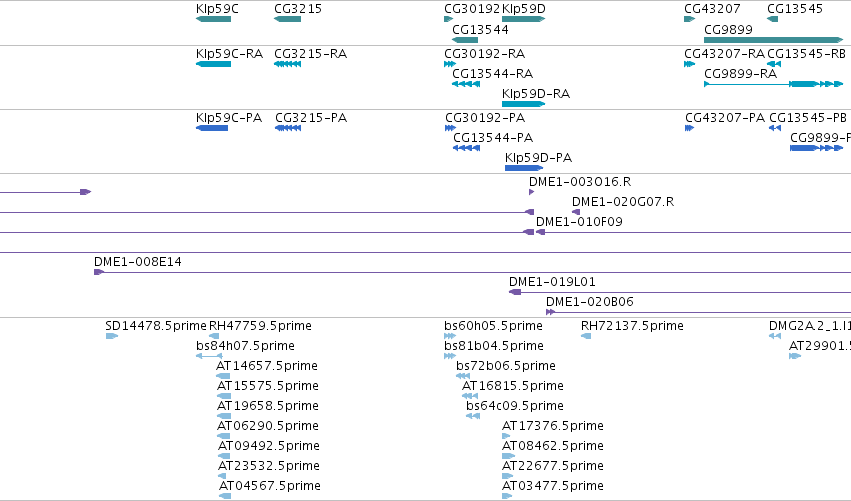Select the CG30192-PA protein feature
Screen dimensions: 851x501
tap(450, 128)
